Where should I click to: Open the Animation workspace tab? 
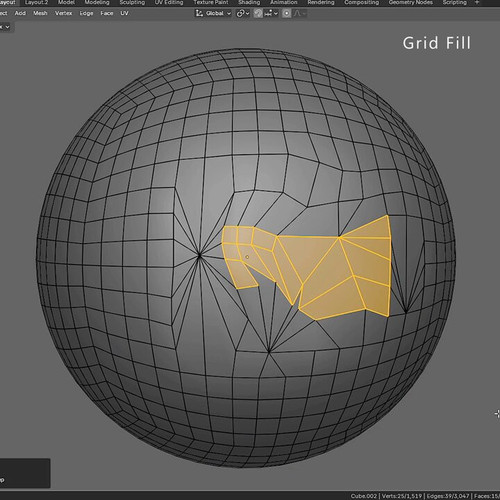[284, 2]
